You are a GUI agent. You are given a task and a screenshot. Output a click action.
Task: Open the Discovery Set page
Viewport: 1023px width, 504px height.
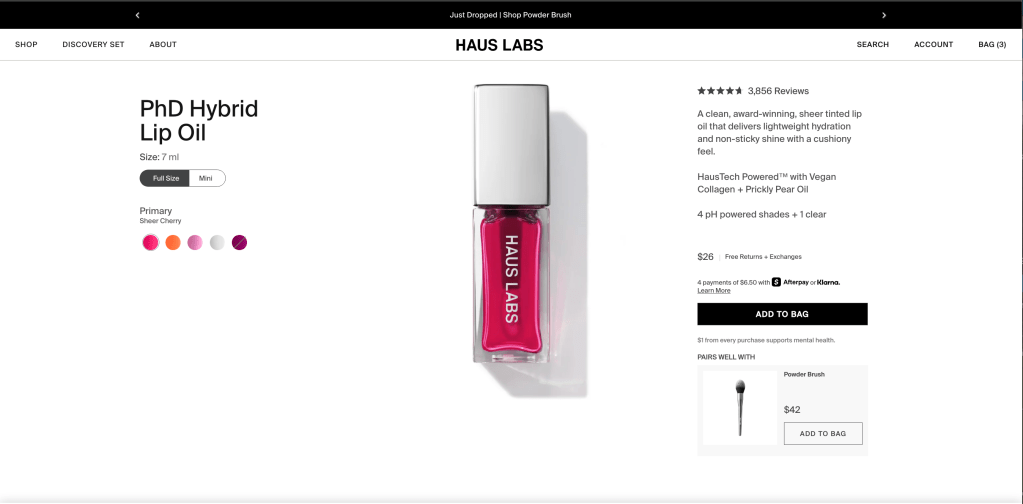click(x=93, y=44)
